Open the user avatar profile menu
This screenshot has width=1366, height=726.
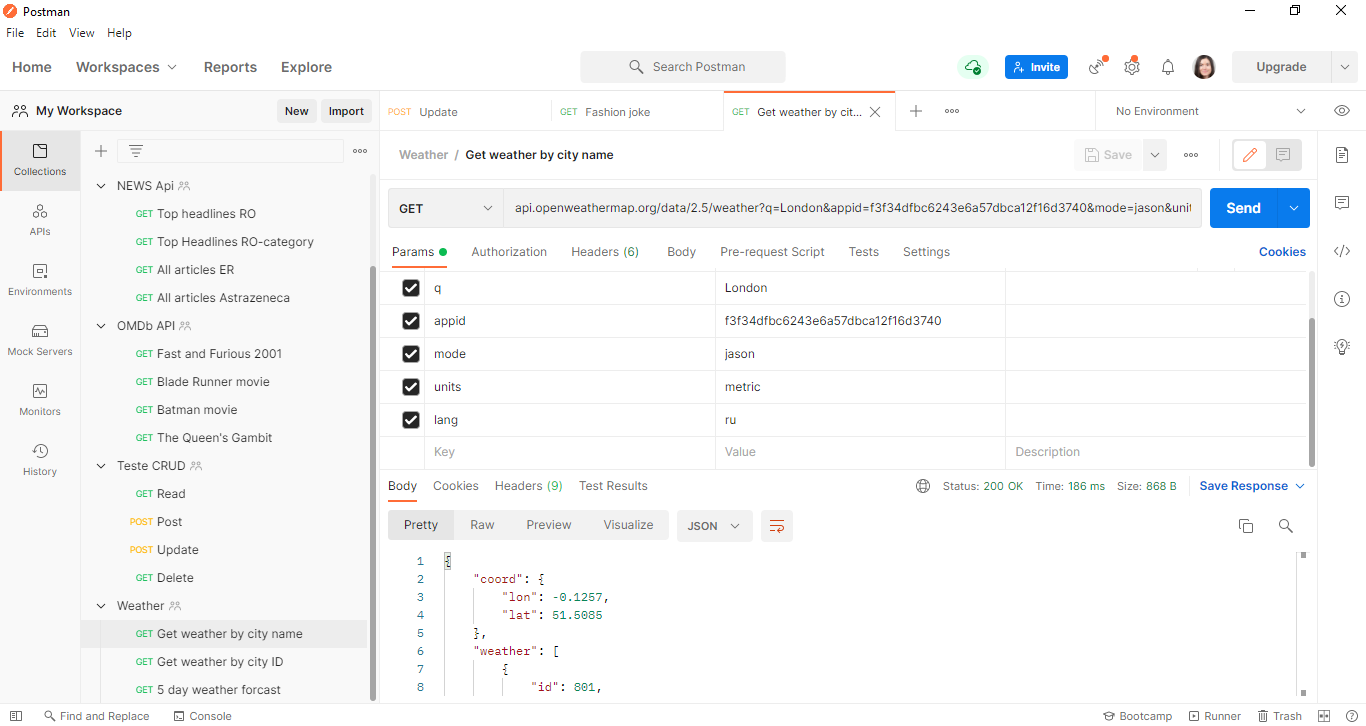click(x=1204, y=67)
